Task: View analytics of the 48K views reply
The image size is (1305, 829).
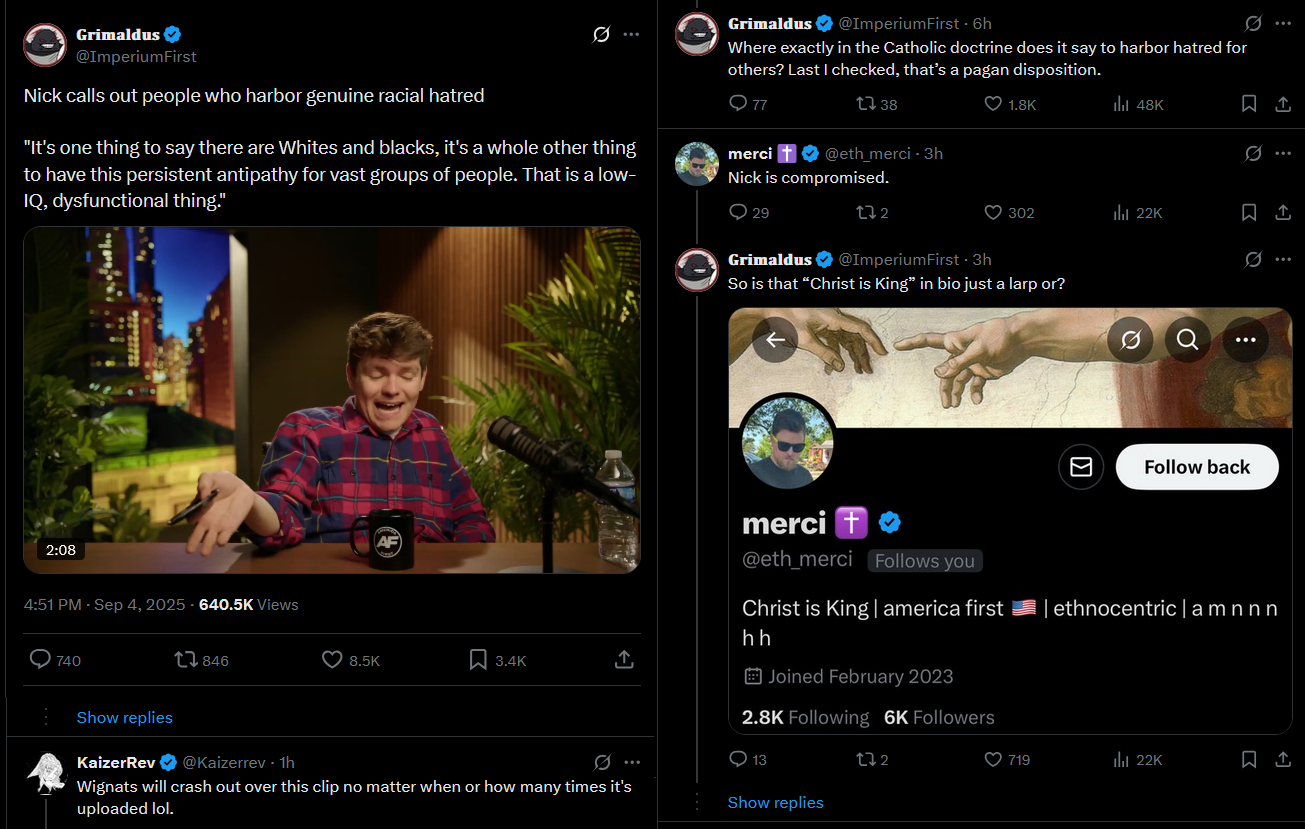Action: tap(1121, 104)
